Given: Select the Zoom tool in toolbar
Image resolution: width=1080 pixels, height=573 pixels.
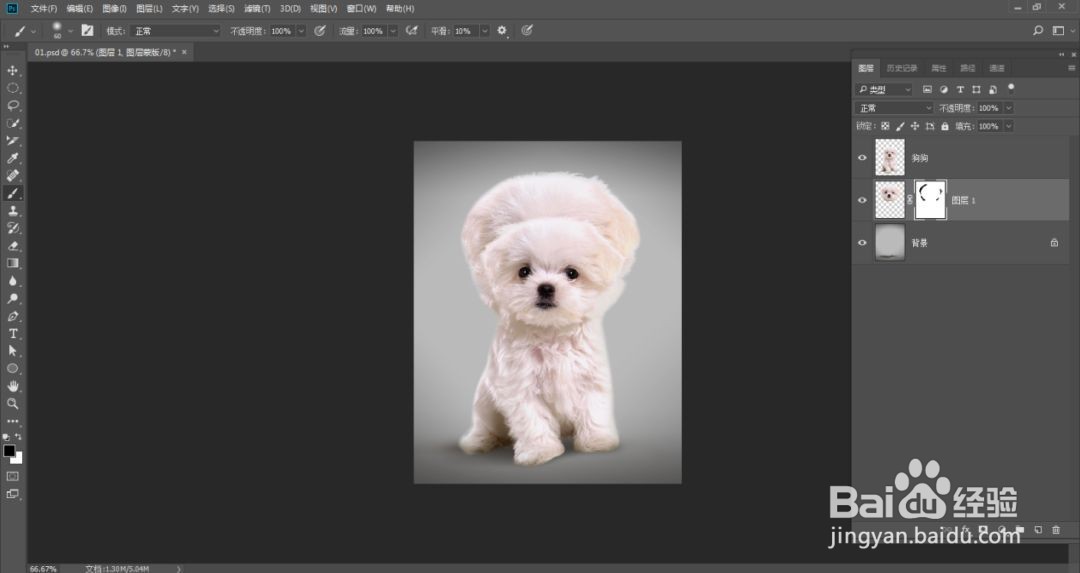Looking at the screenshot, I should [x=13, y=403].
